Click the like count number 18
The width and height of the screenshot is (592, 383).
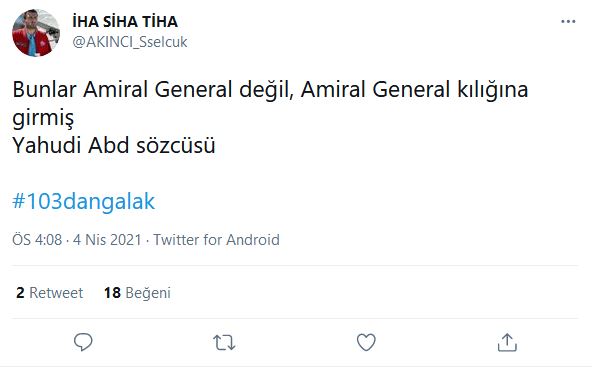(112, 293)
